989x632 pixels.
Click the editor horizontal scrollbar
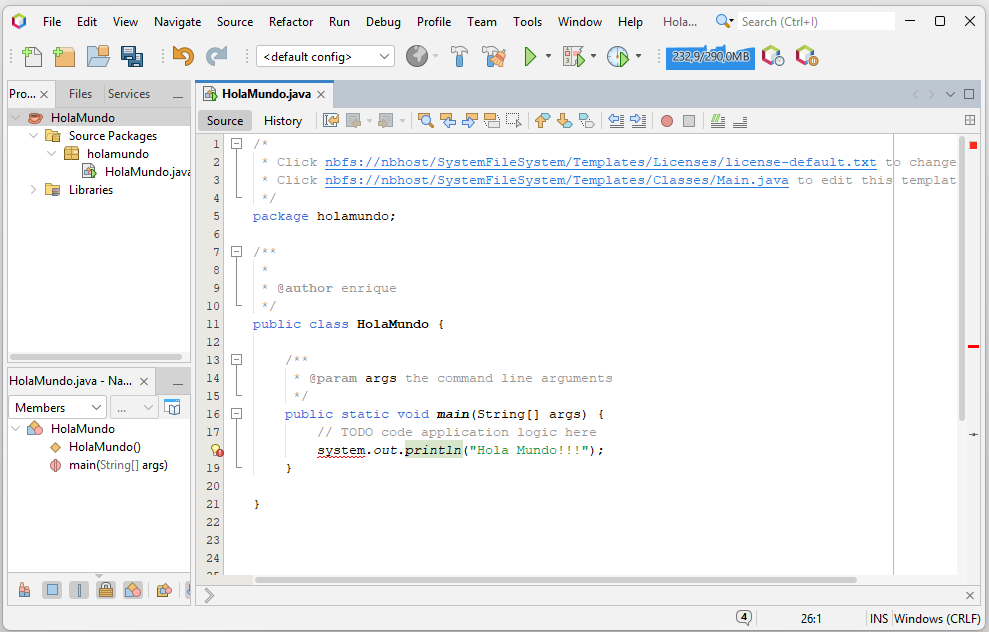tap(555, 580)
